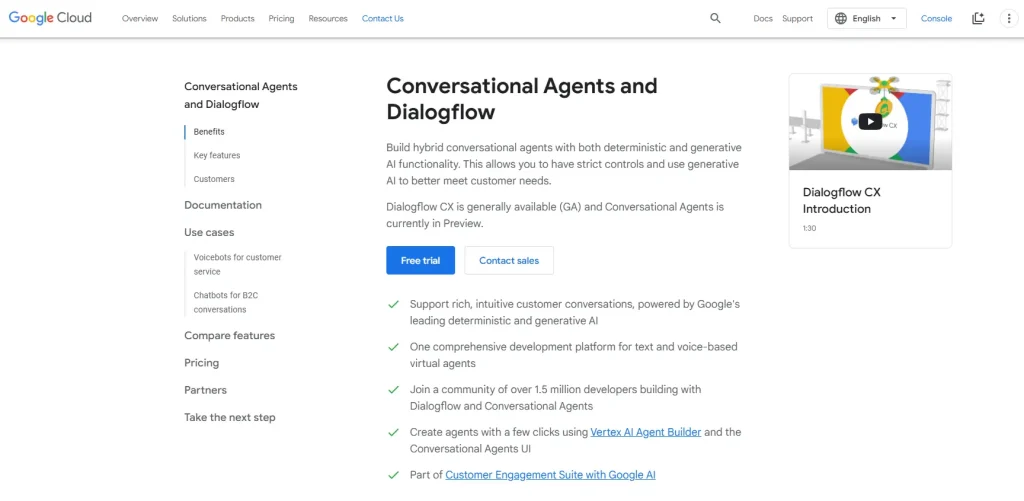Follow the Vertex AI Agent Builder link
Image resolution: width=1024 pixels, height=501 pixels.
click(646, 432)
